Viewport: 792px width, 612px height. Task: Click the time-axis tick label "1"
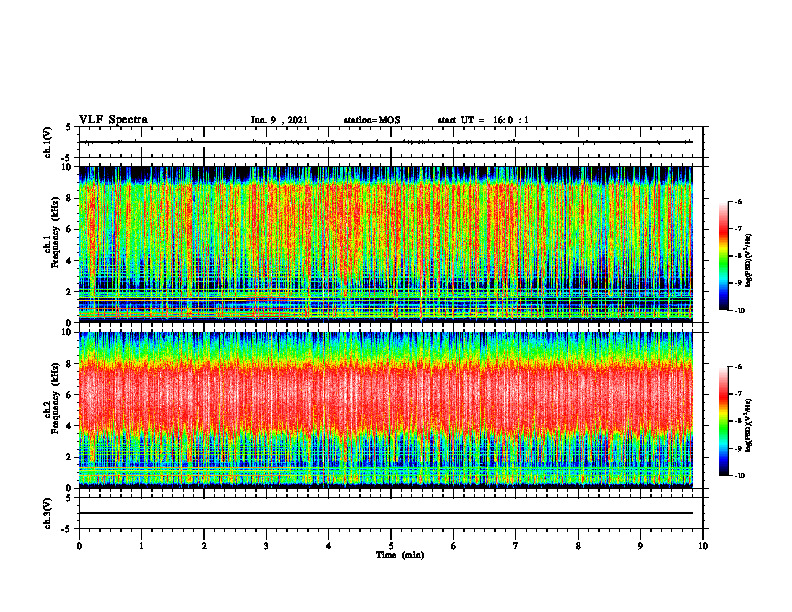[141, 546]
